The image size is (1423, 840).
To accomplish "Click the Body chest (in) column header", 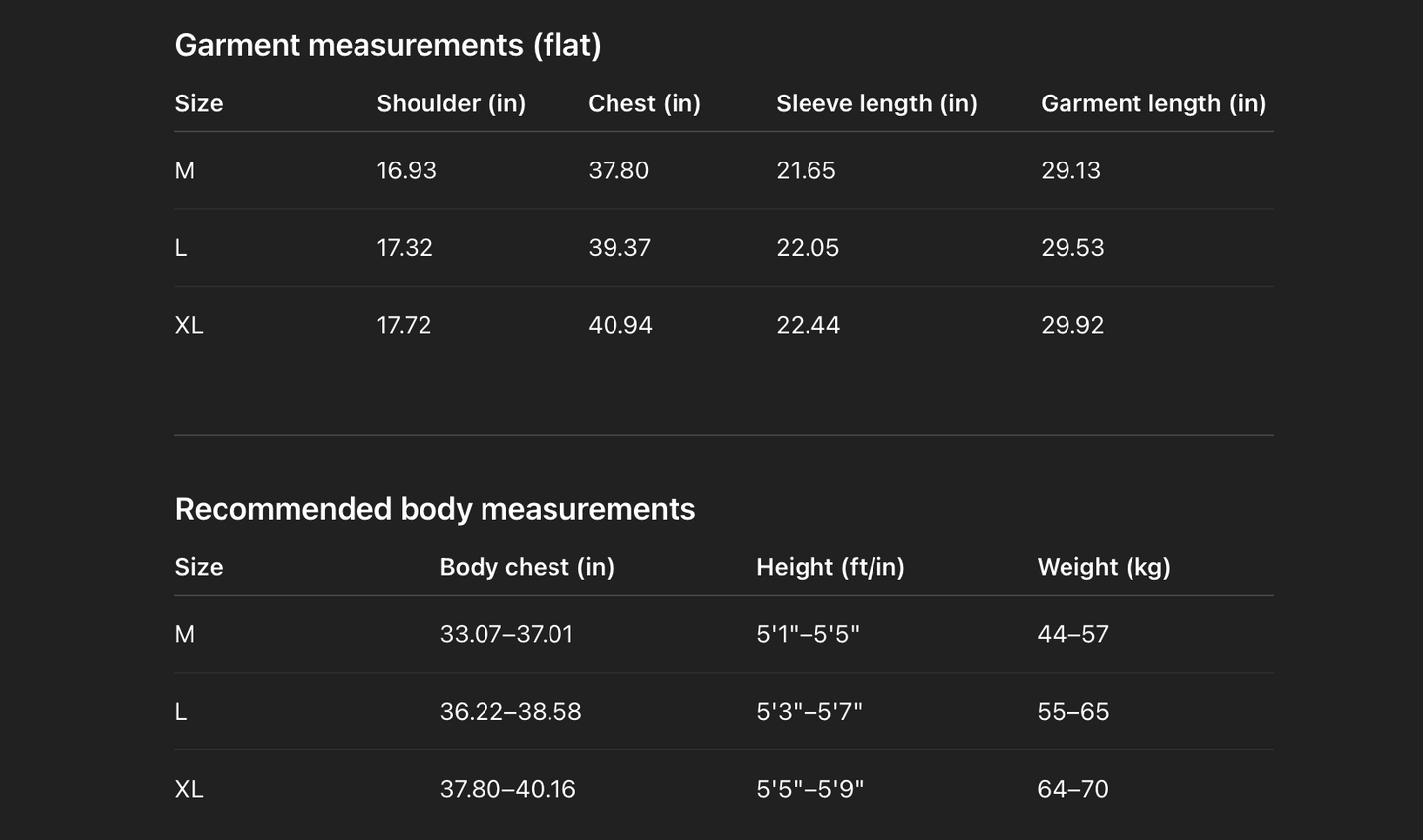I will tap(527, 567).
